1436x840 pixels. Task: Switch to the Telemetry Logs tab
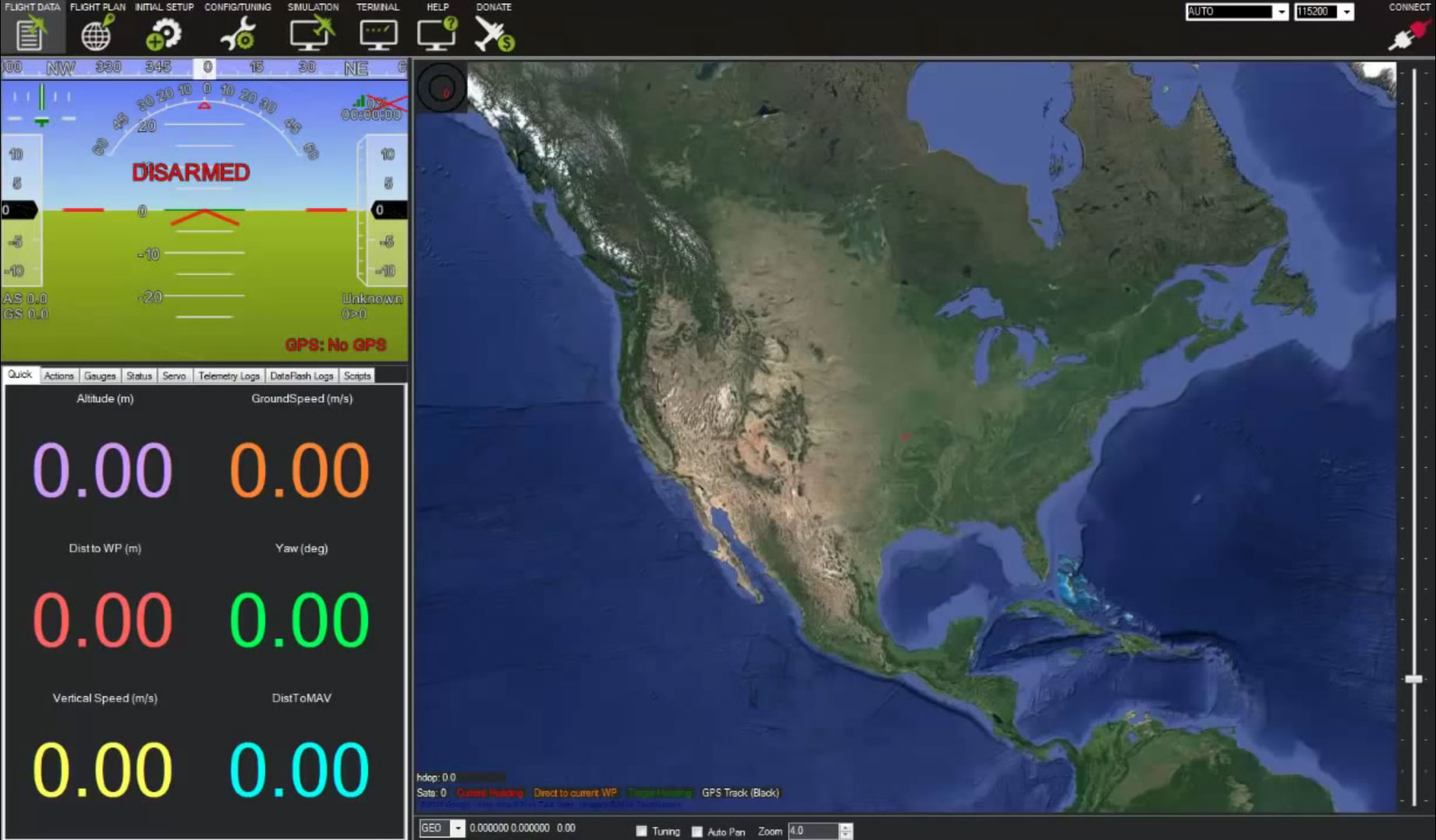229,376
